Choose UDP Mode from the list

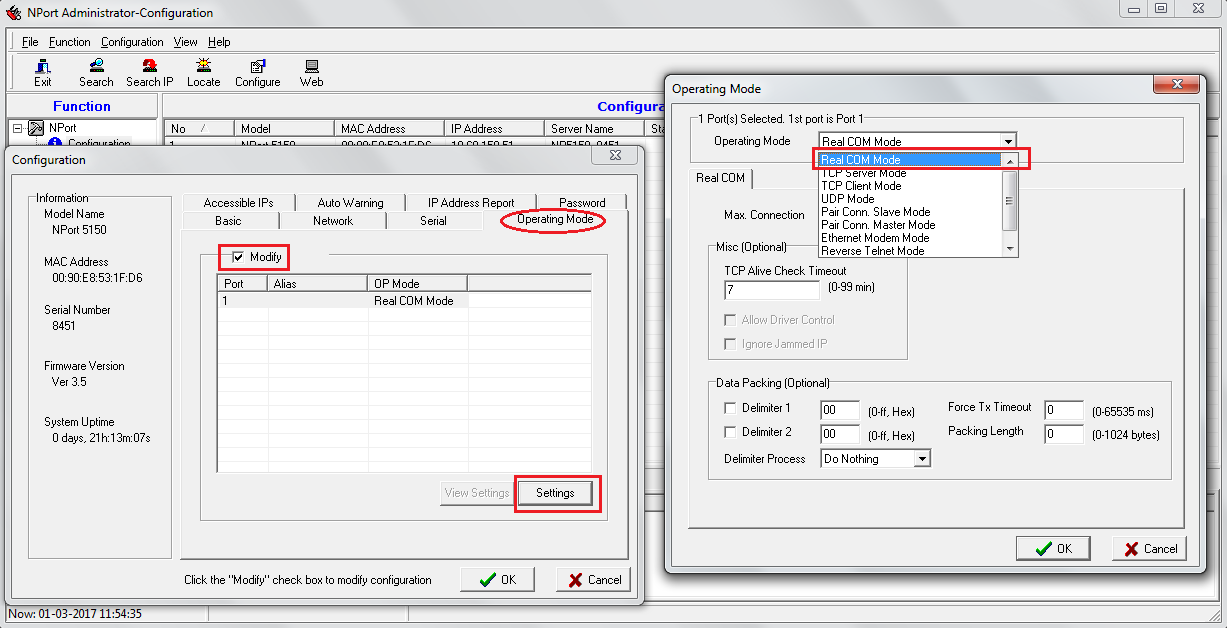(910, 199)
